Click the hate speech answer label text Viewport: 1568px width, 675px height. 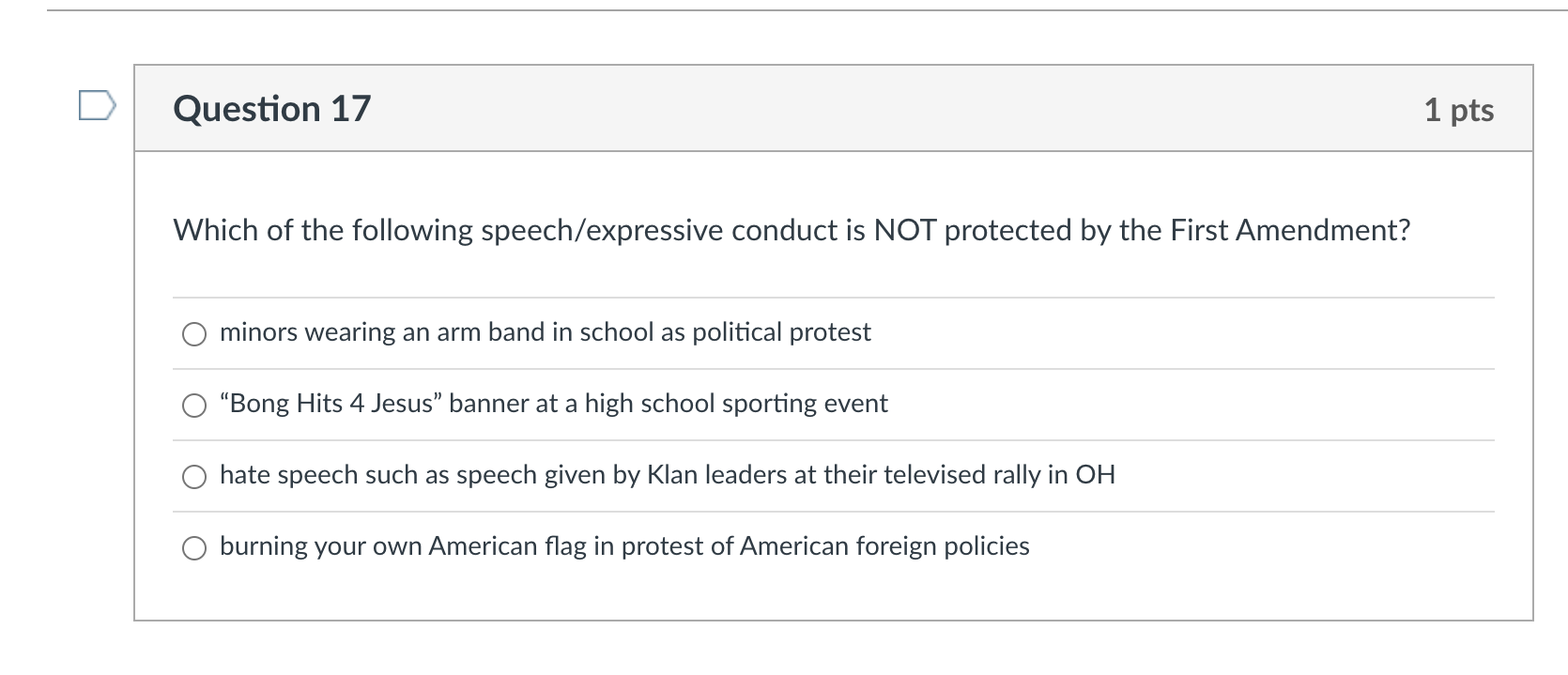coord(667,475)
